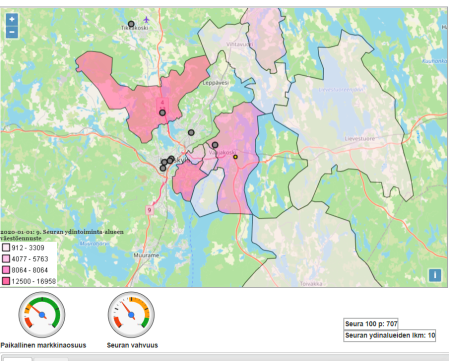449x361 pixels.
Task: Select the 912 - 3309 legend swatch
Action: click(6, 248)
